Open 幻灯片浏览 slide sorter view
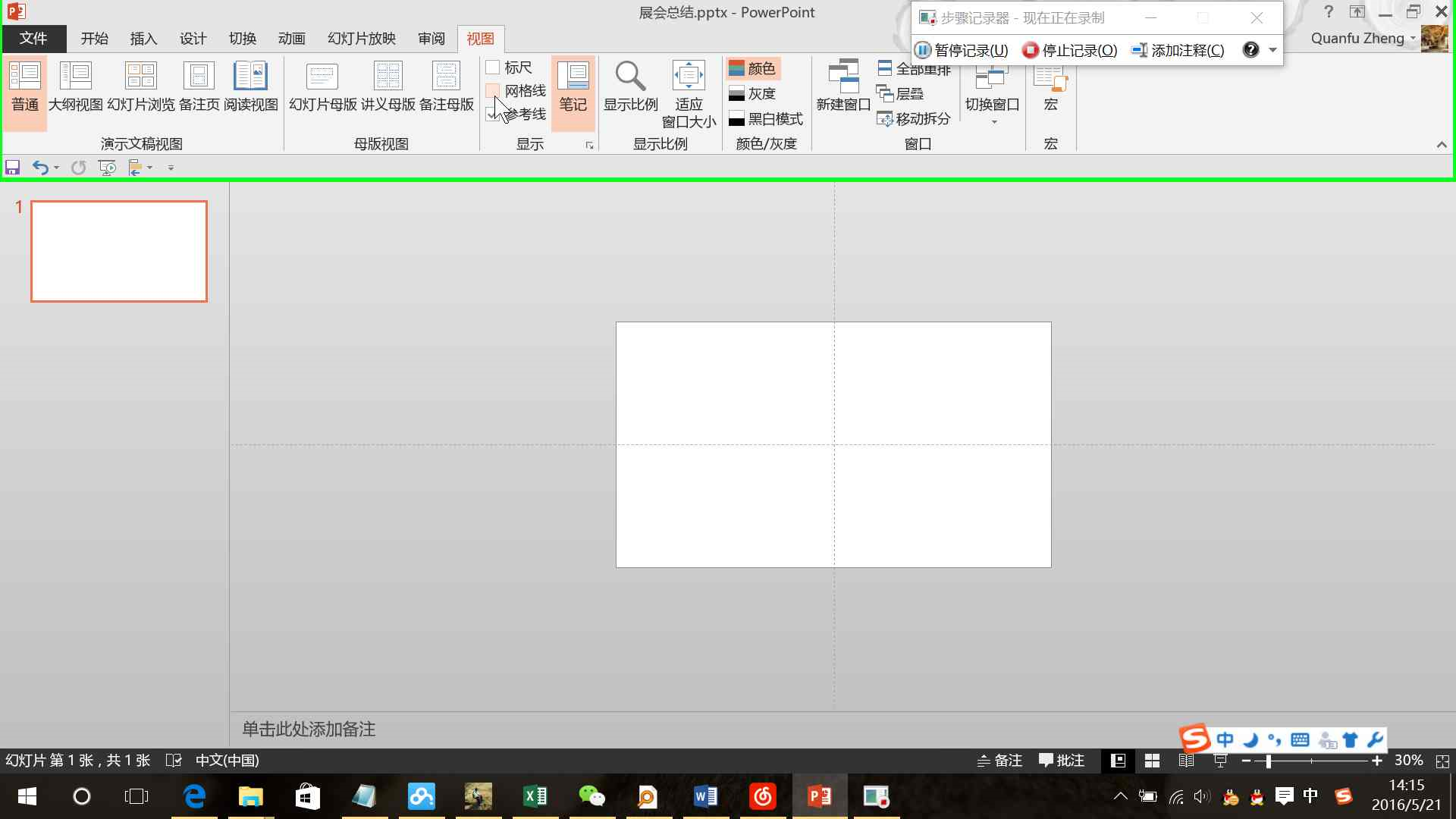Viewport: 1456px width, 819px height. [x=141, y=87]
